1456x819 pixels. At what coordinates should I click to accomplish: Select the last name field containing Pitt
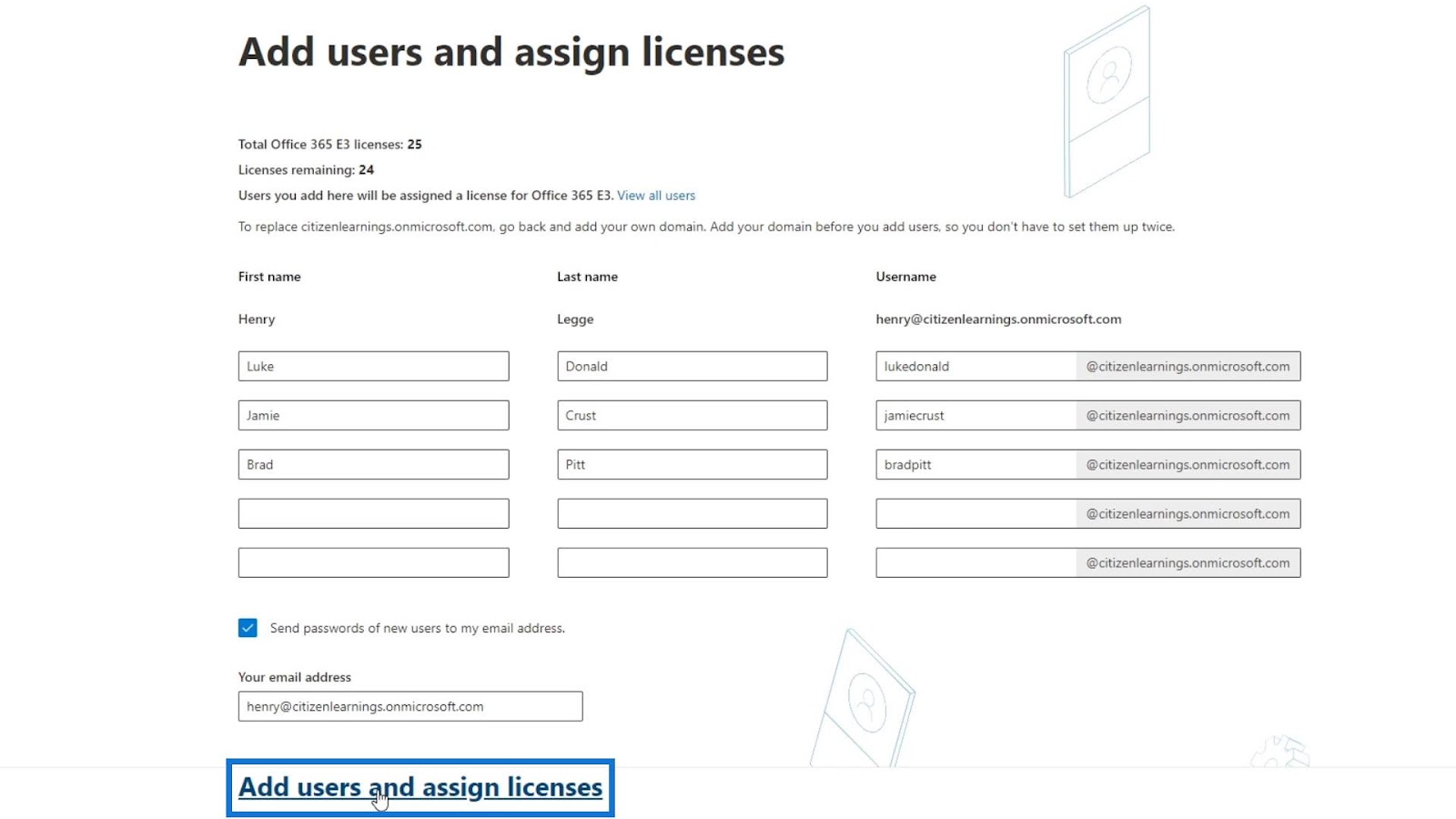(x=693, y=465)
